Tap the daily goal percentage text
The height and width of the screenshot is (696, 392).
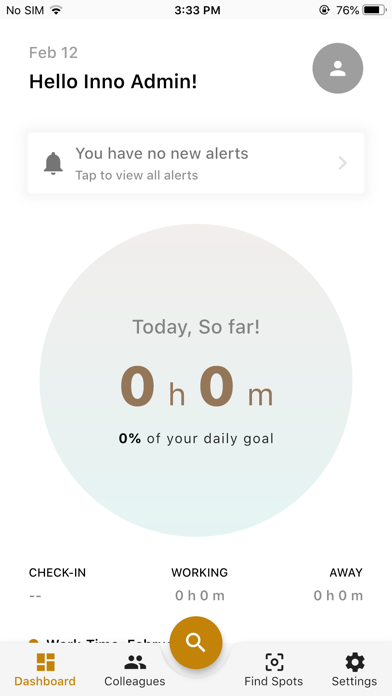click(x=196, y=439)
